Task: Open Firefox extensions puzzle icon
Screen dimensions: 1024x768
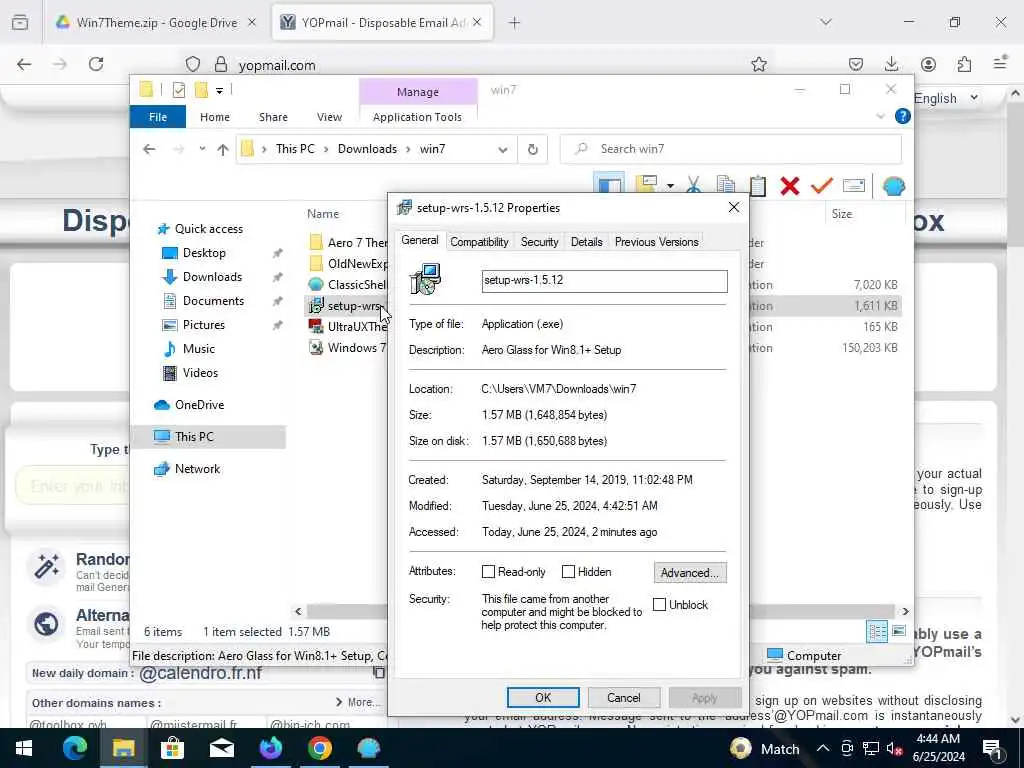Action: click(x=964, y=64)
